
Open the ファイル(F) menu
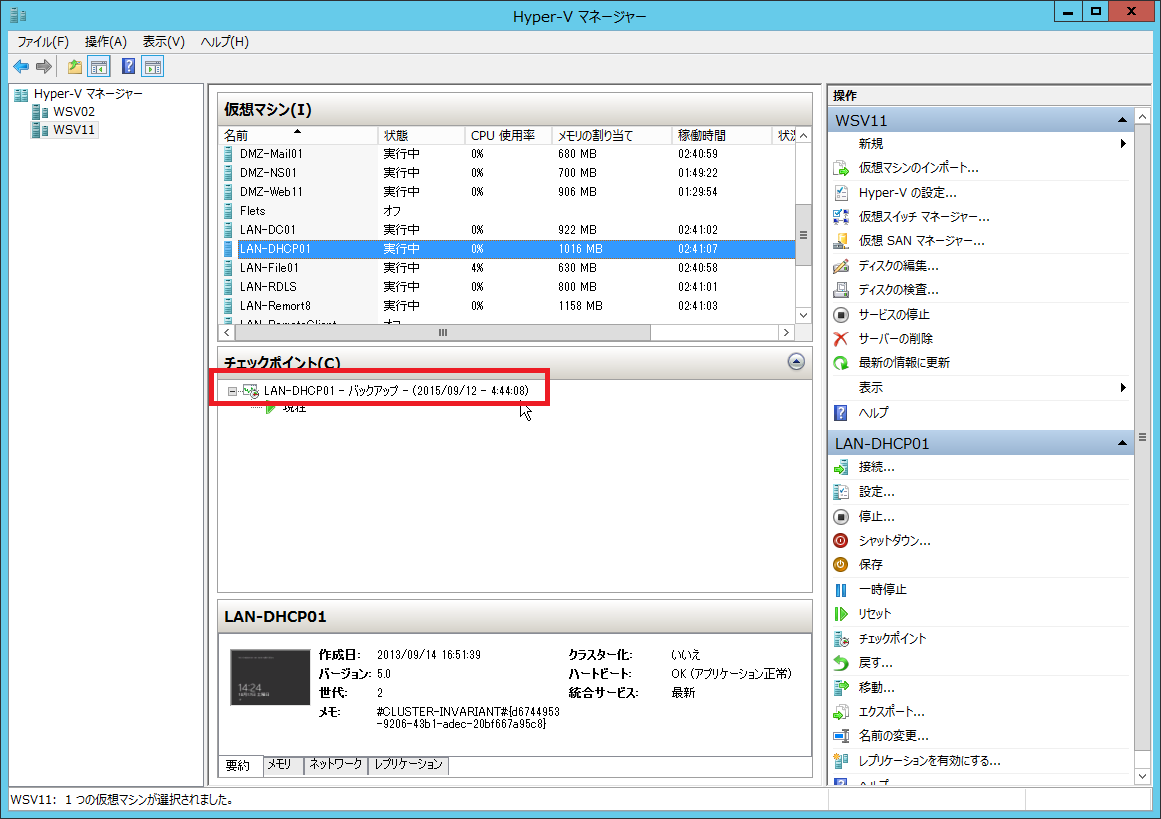43,42
